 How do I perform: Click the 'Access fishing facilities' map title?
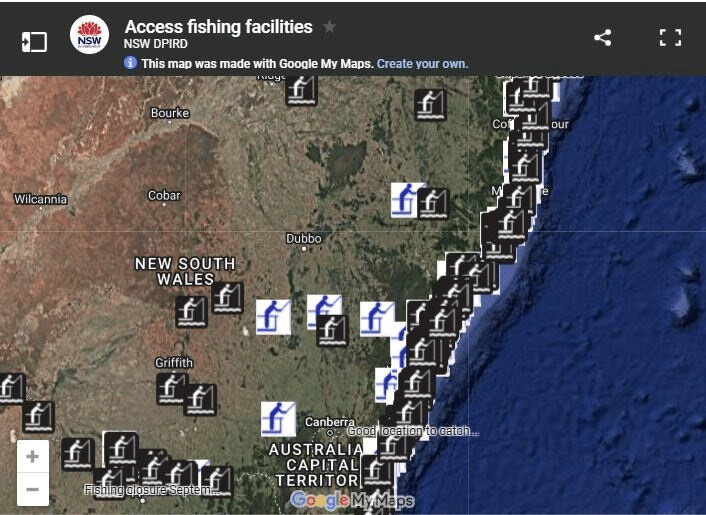pos(218,27)
